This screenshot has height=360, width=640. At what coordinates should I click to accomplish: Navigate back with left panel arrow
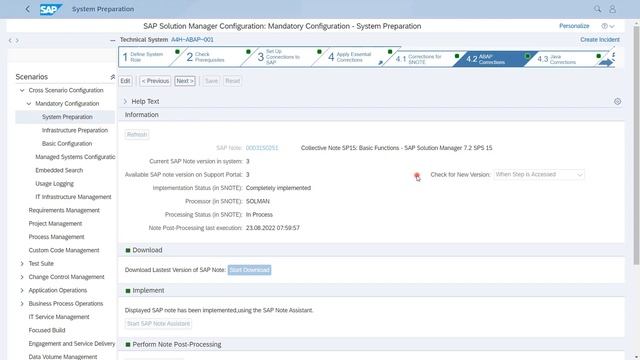[10, 40]
